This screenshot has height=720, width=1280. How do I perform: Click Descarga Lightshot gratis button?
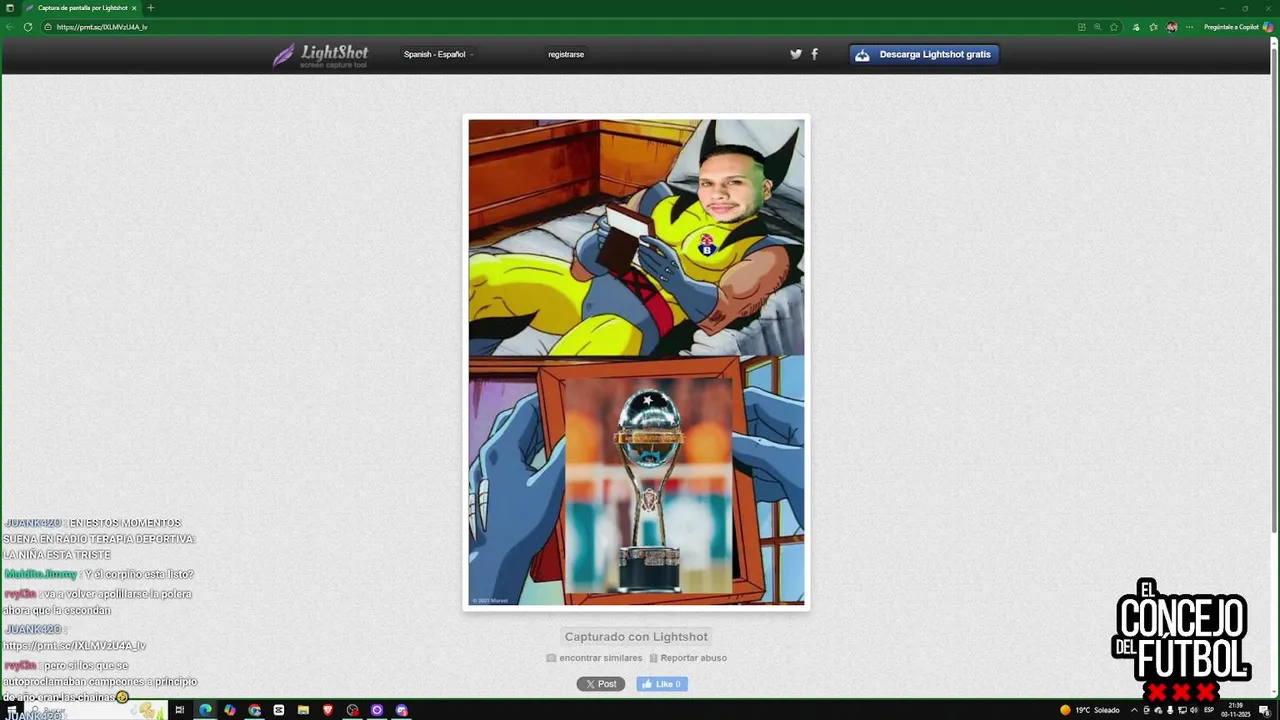coord(924,54)
